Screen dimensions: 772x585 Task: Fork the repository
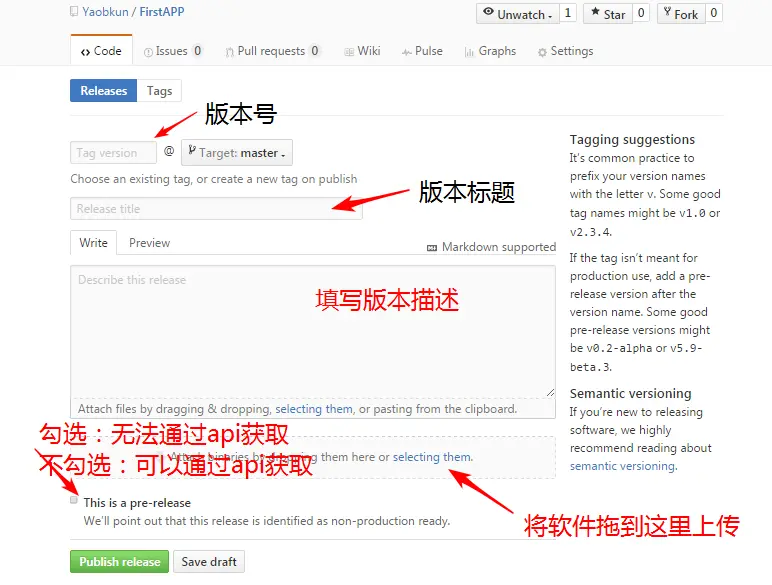(681, 14)
